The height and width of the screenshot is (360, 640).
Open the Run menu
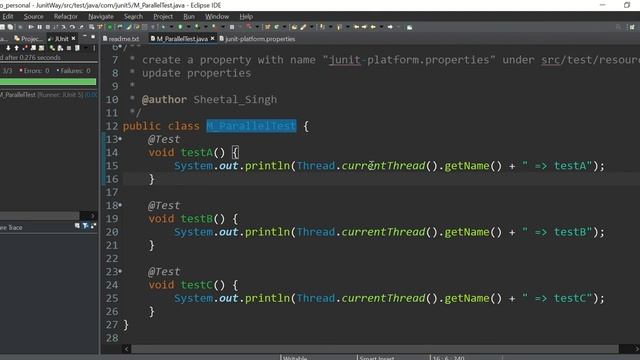[x=189, y=16]
